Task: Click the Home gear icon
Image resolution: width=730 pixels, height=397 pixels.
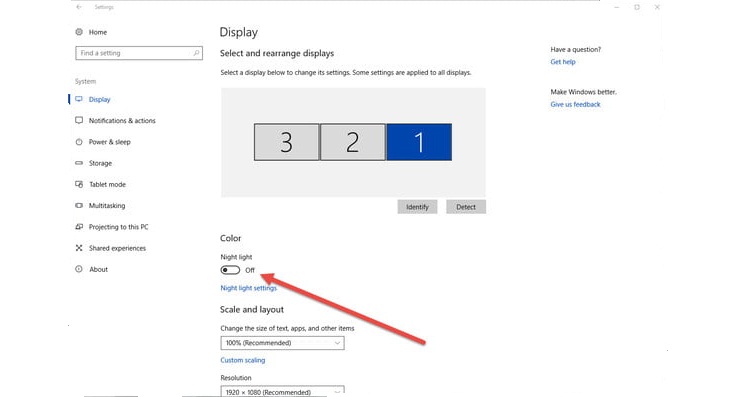Action: click(x=79, y=32)
